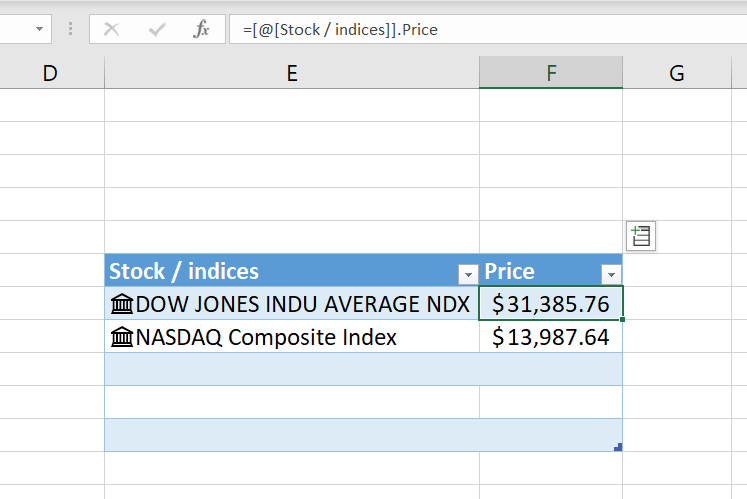Click the formula bar options dots handle
Viewport: 747px width, 499px height.
click(x=71, y=29)
